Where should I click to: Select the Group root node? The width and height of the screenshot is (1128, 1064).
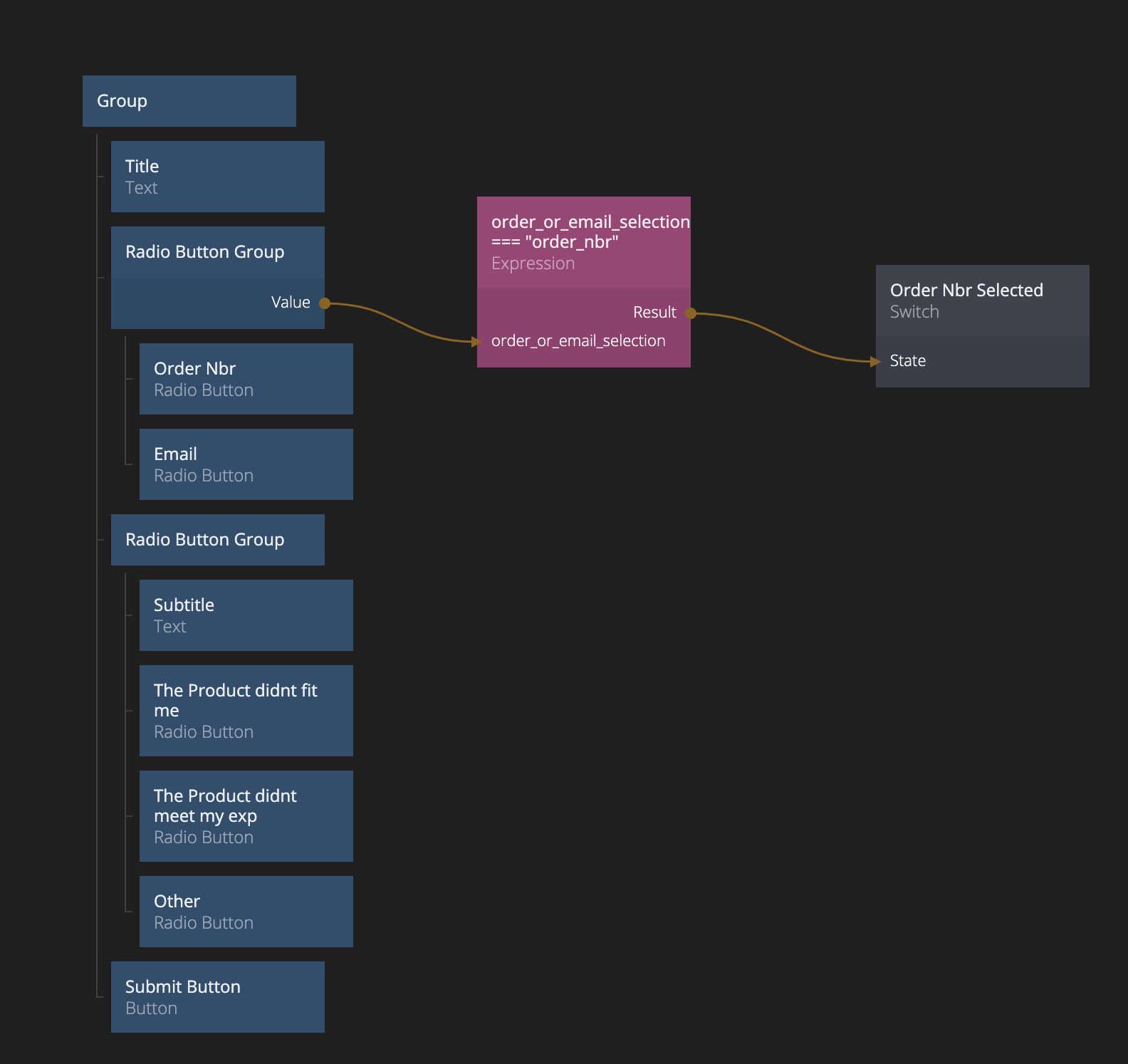coord(189,101)
